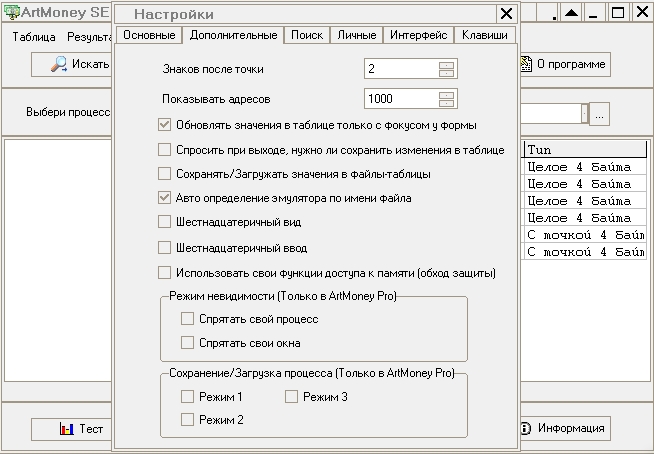Disable Авто определение эмулятора по имени файла

point(164,197)
